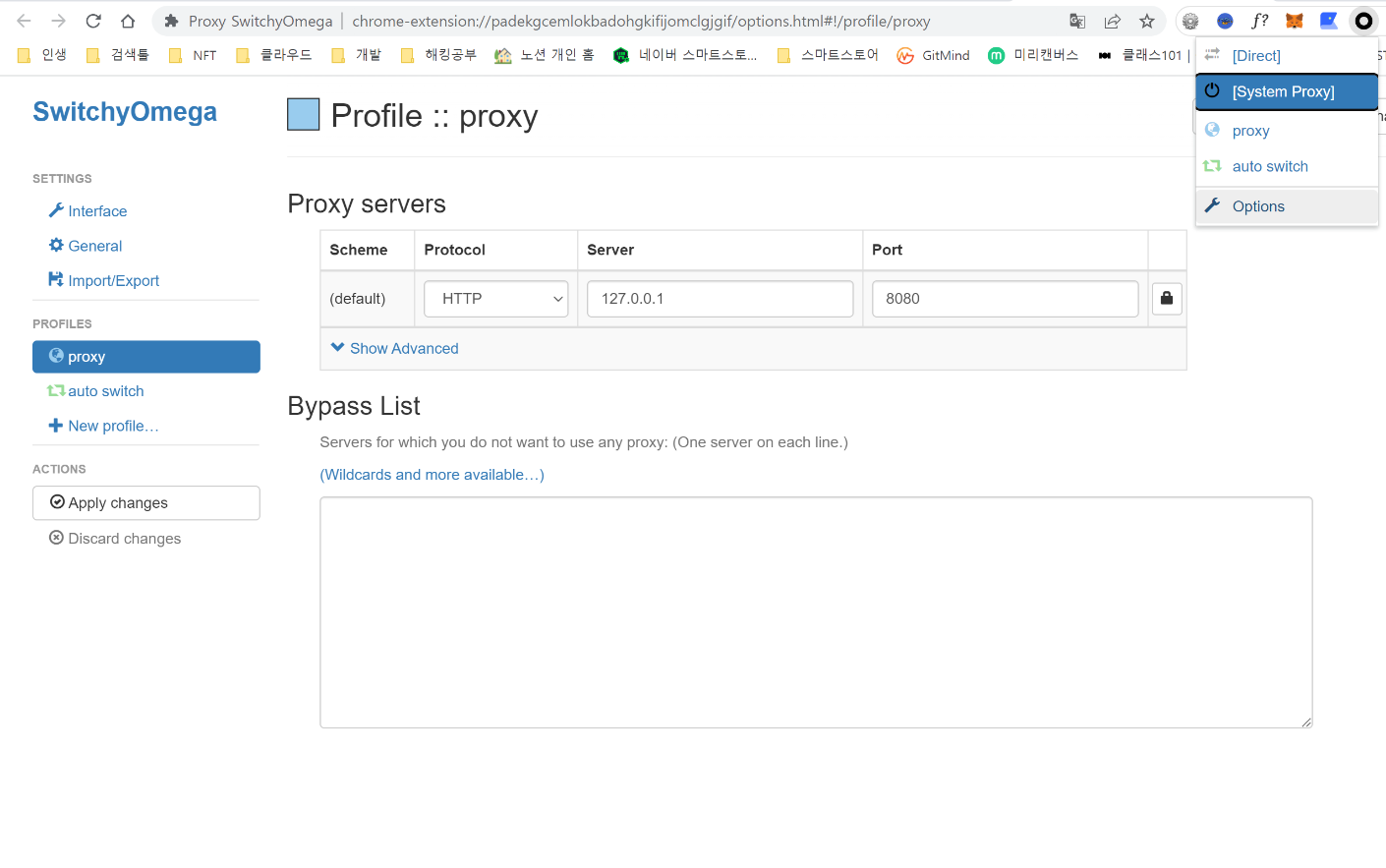
Task: Open the 개발 bookmarks folder
Action: [356, 55]
